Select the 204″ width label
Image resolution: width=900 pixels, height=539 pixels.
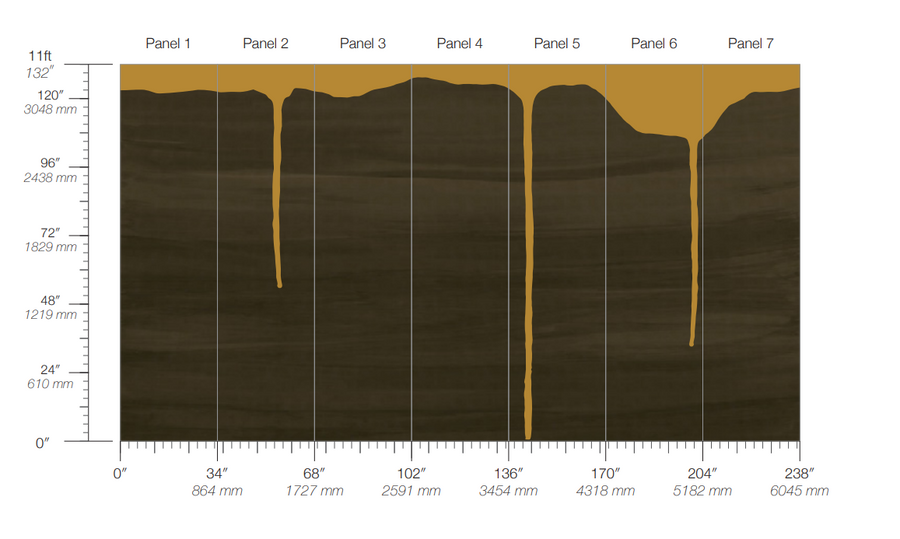point(703,474)
